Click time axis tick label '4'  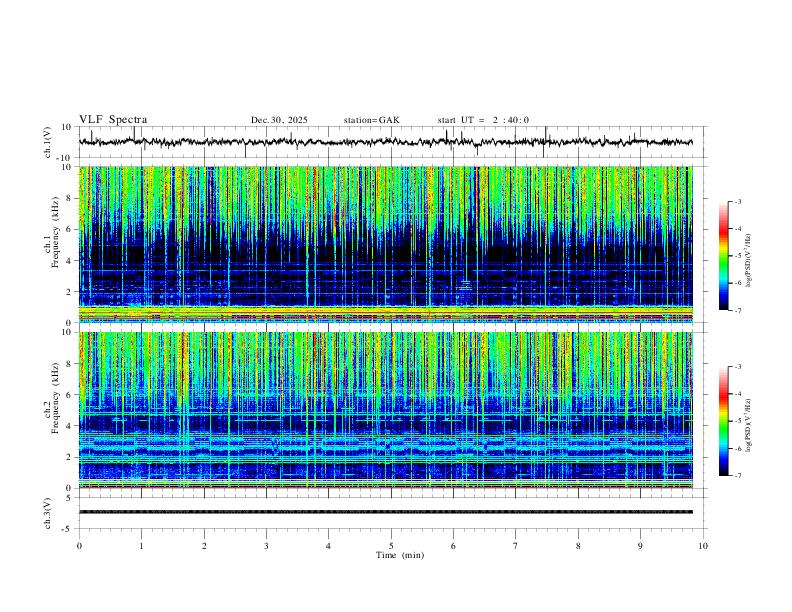coord(328,546)
